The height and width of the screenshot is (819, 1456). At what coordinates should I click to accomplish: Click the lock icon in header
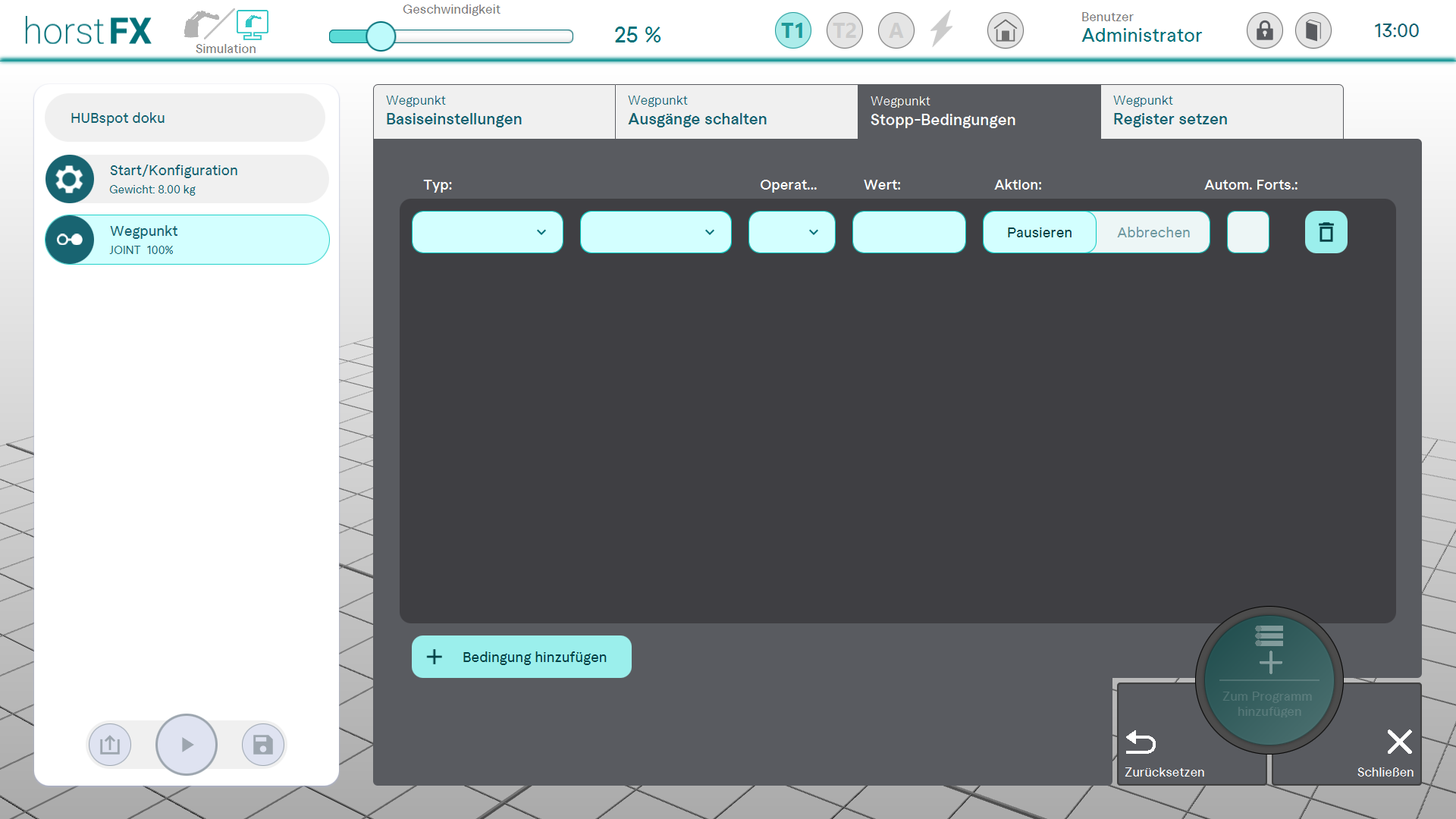pyautogui.click(x=1264, y=31)
